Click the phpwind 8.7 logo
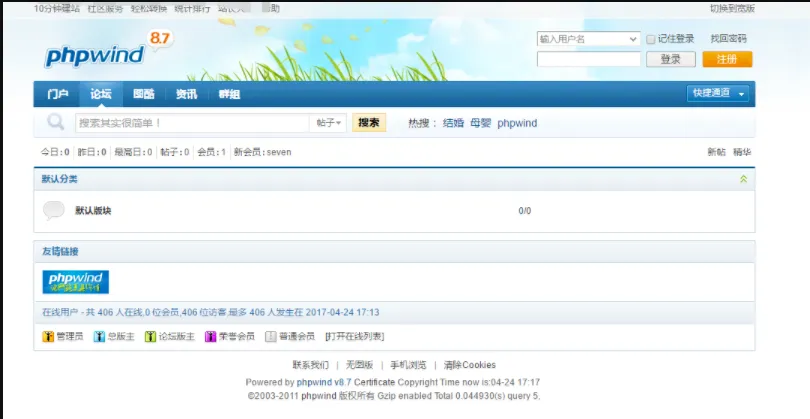 108,50
